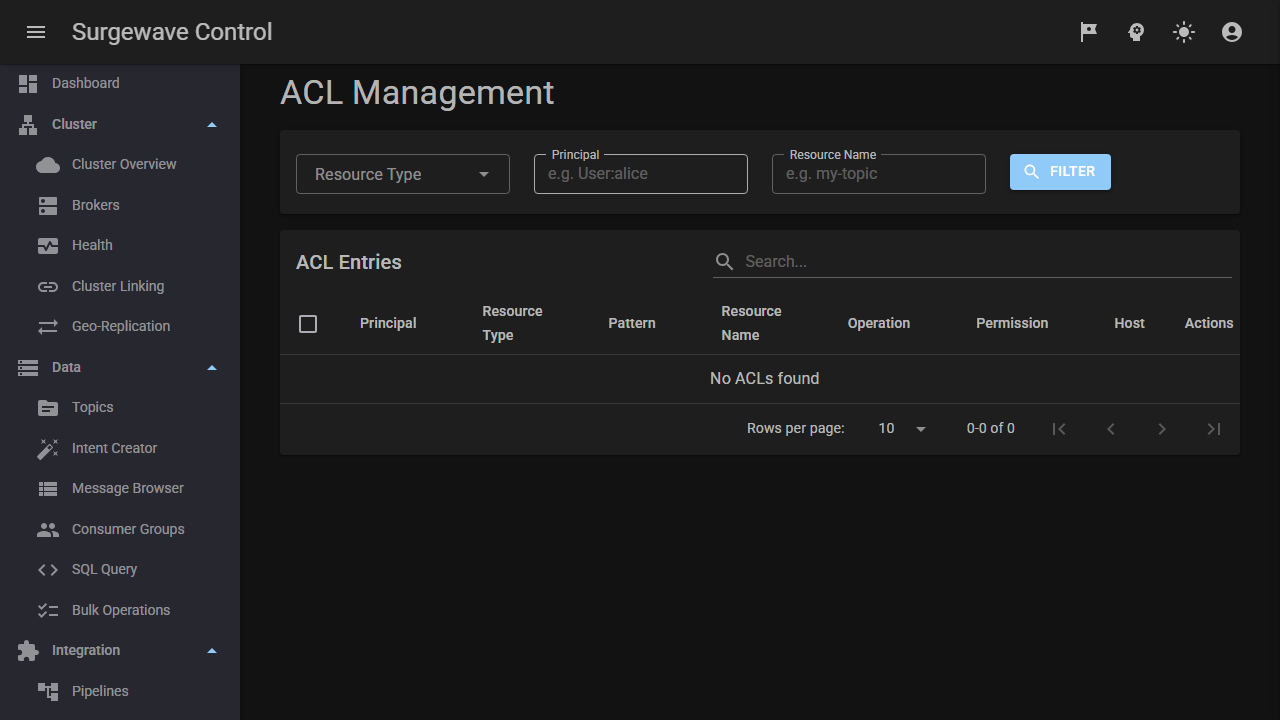1280x720 pixels.
Task: Click the FILTER button
Action: [1060, 172]
